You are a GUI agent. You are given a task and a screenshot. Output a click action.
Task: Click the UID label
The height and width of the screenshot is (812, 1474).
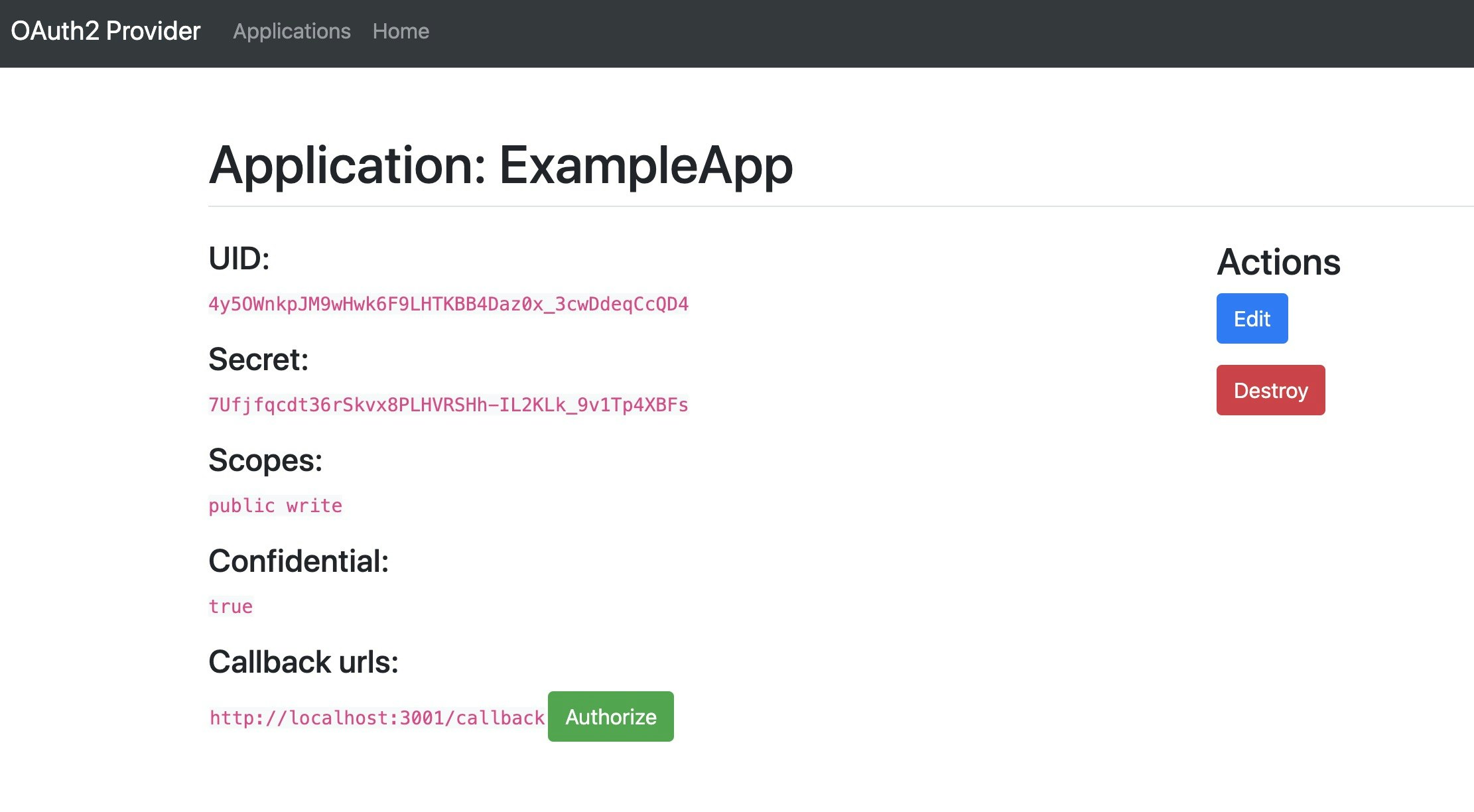[239, 259]
